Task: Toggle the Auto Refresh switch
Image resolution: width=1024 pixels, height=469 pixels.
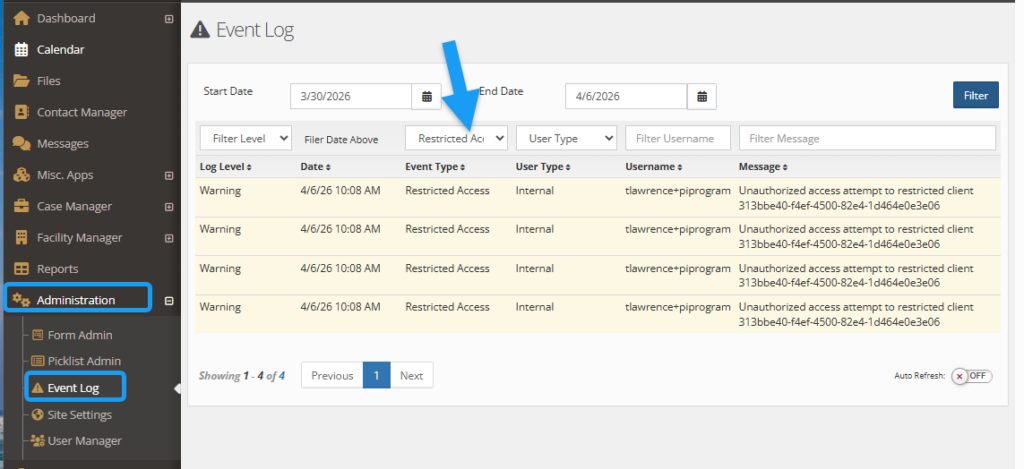Action: [x=970, y=376]
